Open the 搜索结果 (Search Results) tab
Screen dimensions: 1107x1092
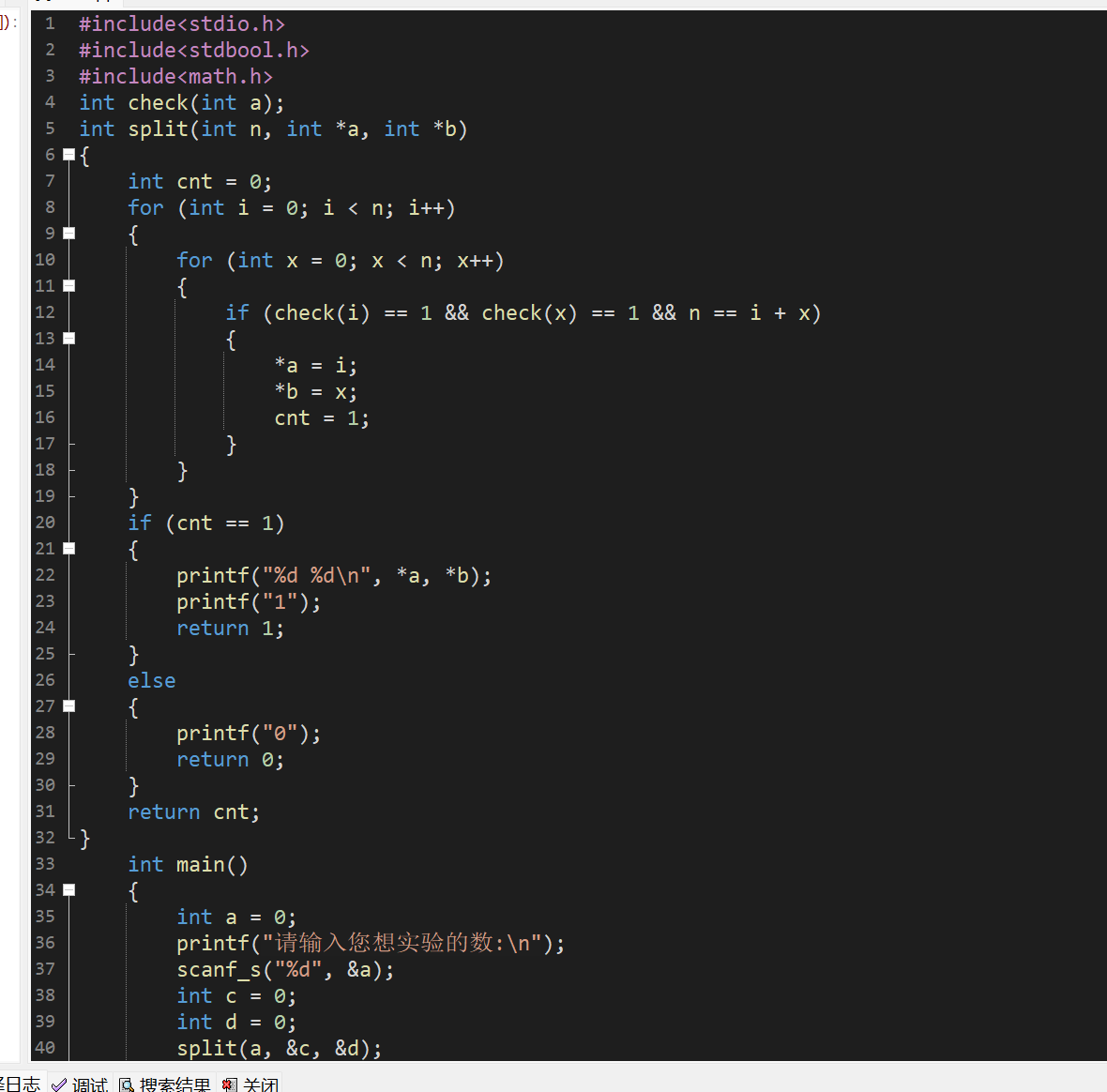coord(164,1084)
